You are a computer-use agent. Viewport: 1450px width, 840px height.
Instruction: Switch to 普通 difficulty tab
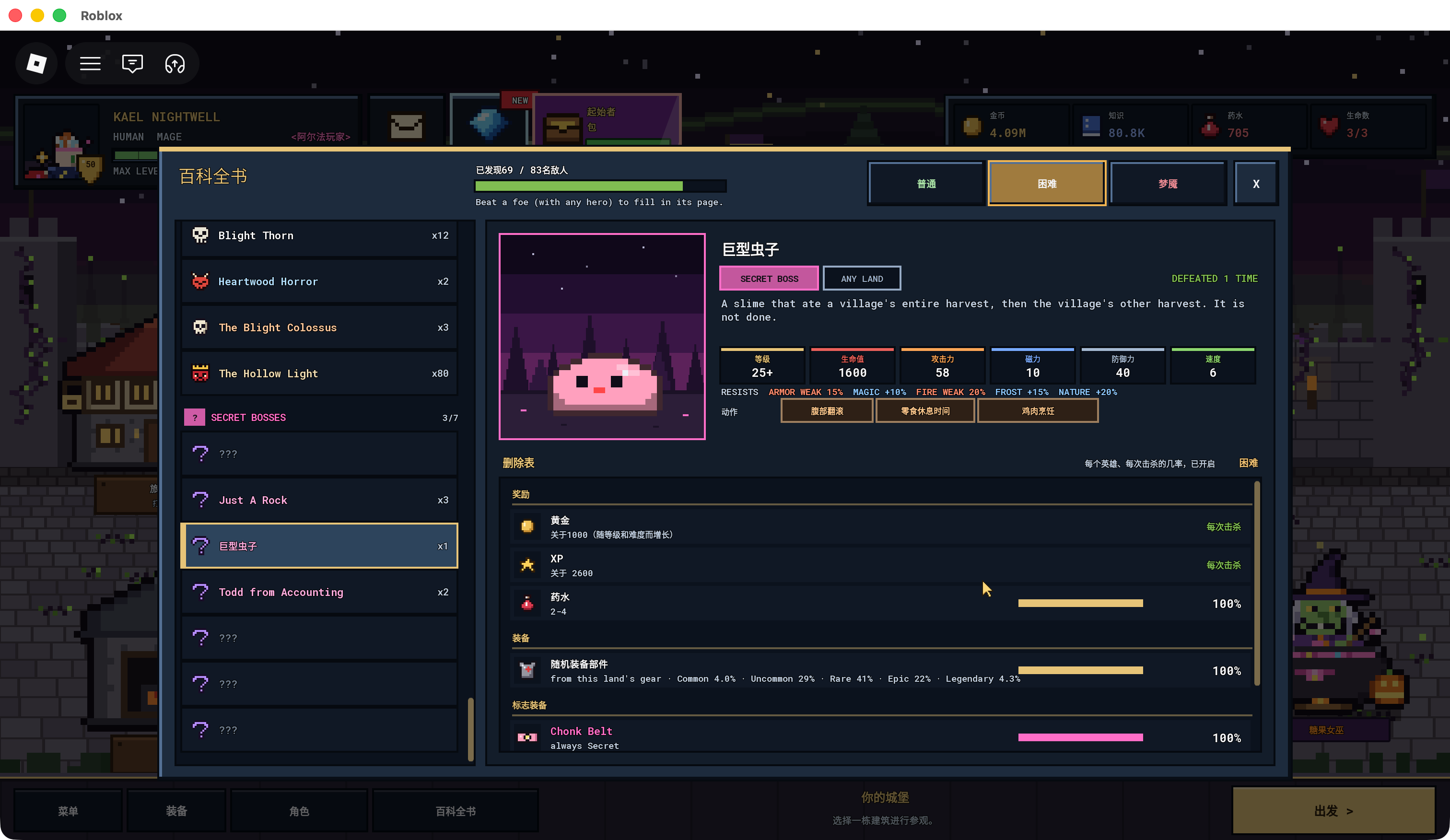[926, 184]
